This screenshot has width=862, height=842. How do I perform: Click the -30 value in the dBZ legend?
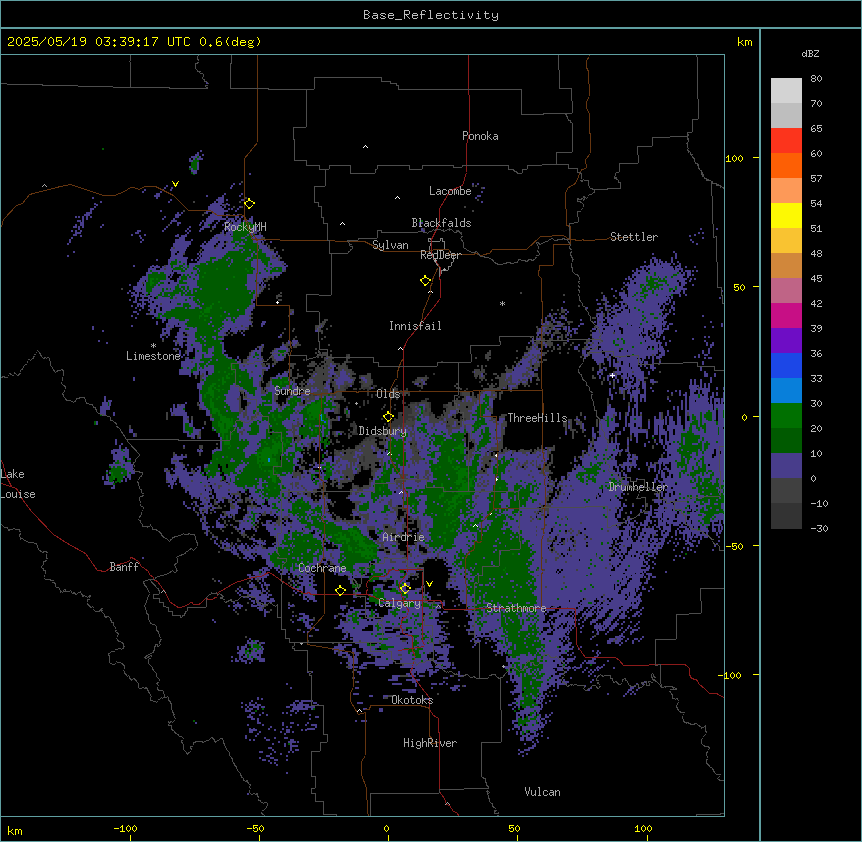coord(819,528)
